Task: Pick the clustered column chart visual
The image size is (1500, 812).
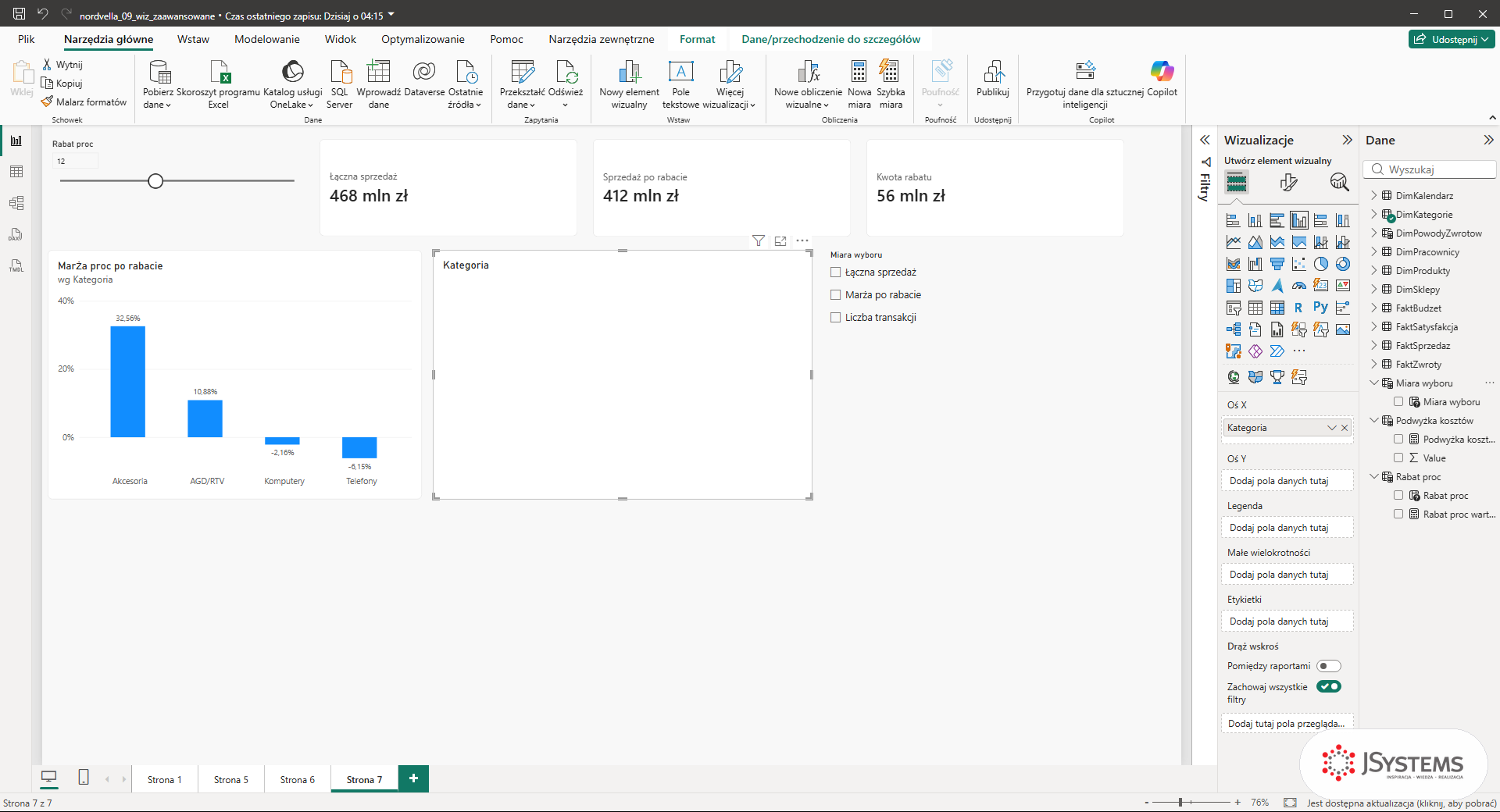Action: click(x=1299, y=220)
